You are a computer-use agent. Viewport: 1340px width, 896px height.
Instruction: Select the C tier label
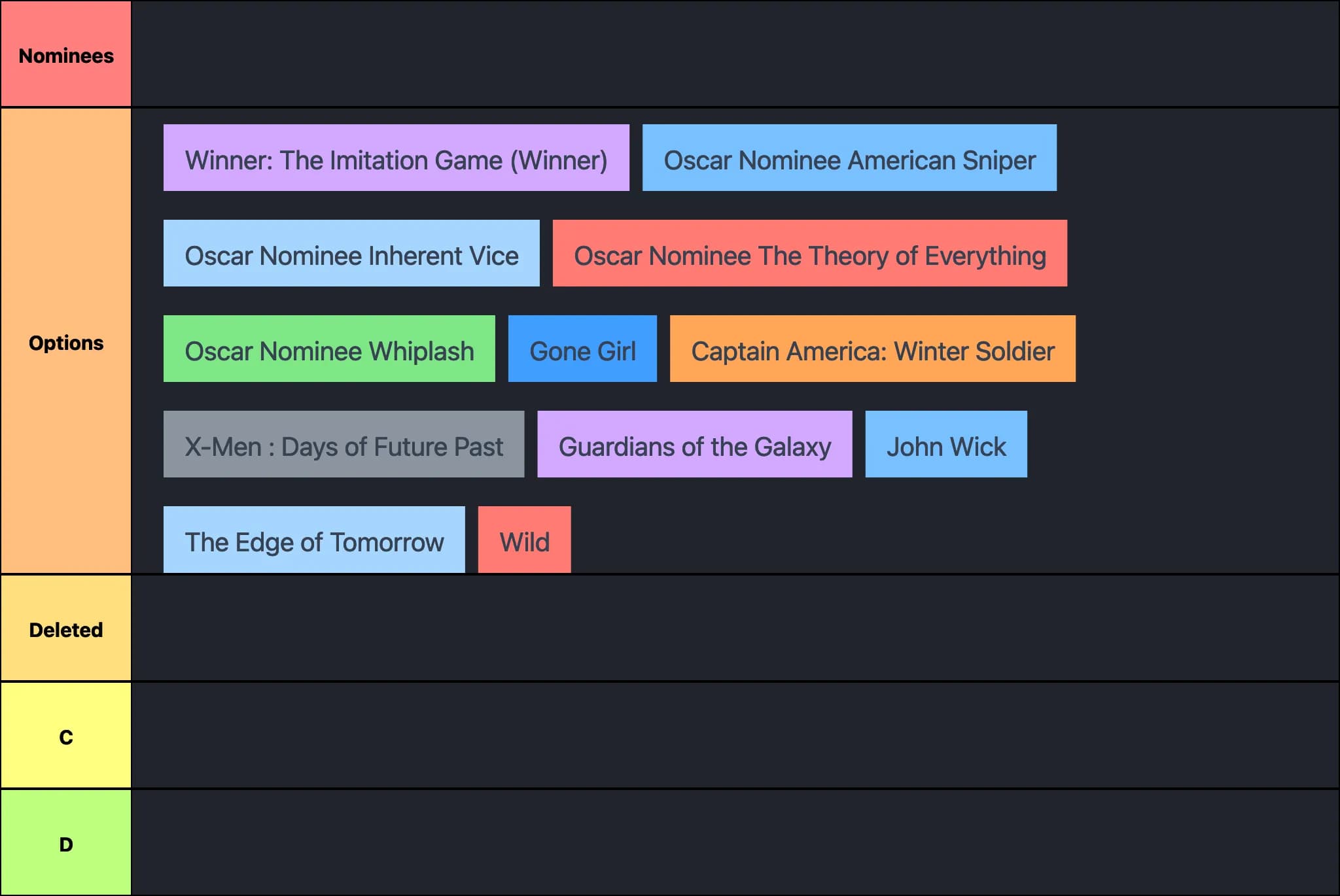(x=65, y=738)
